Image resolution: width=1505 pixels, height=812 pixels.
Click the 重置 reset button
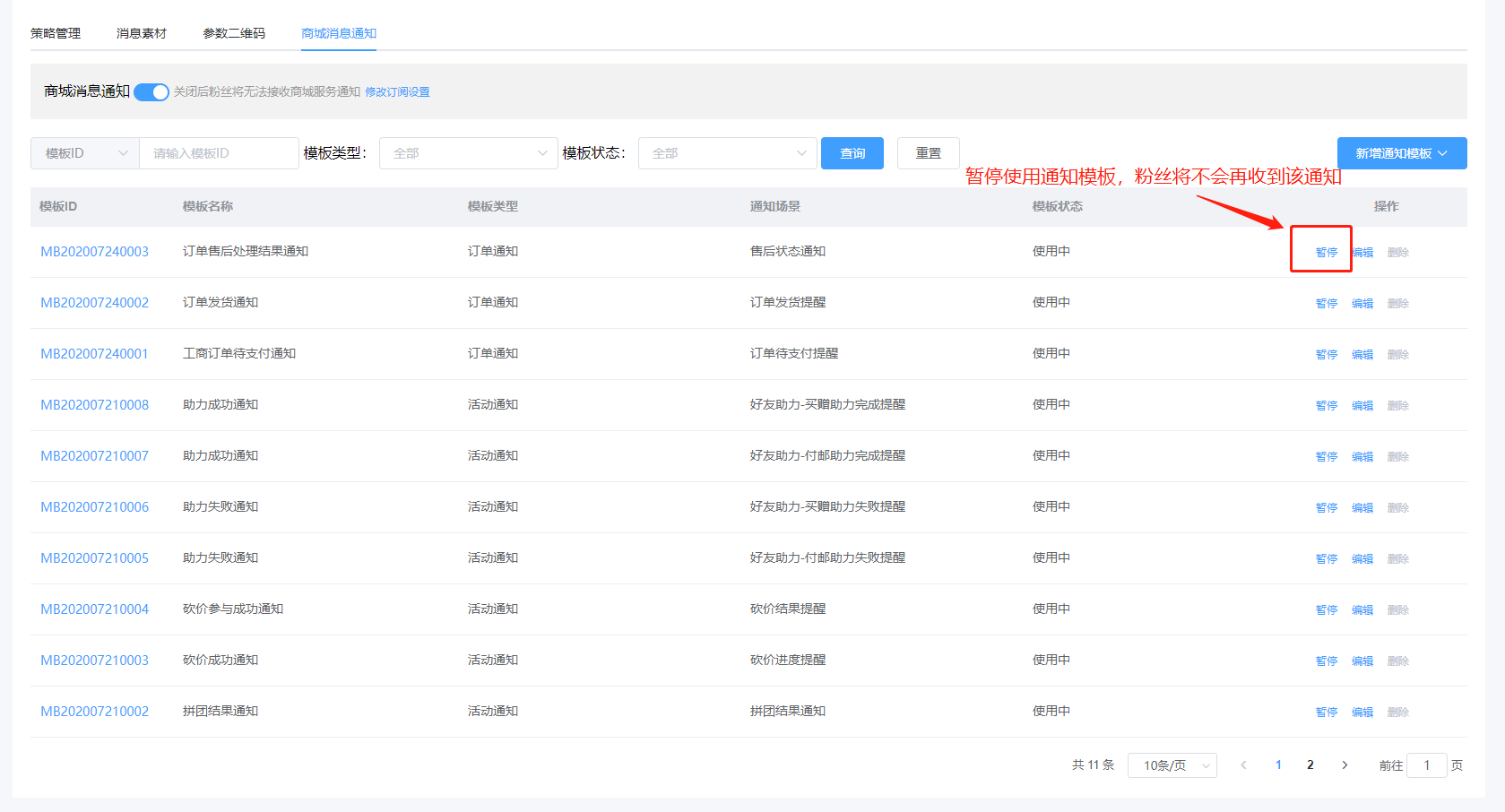point(928,153)
